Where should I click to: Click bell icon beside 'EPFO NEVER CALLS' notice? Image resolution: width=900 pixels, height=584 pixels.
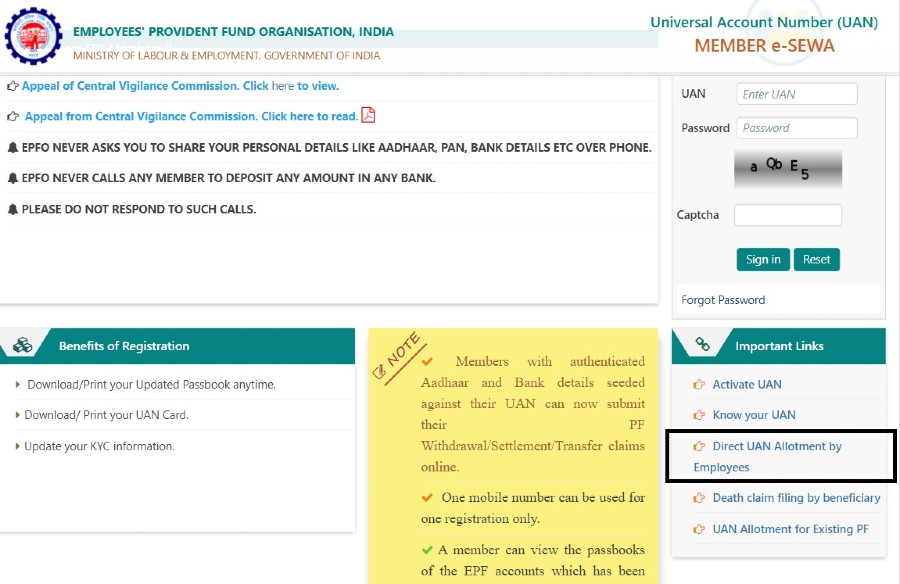click(13, 178)
